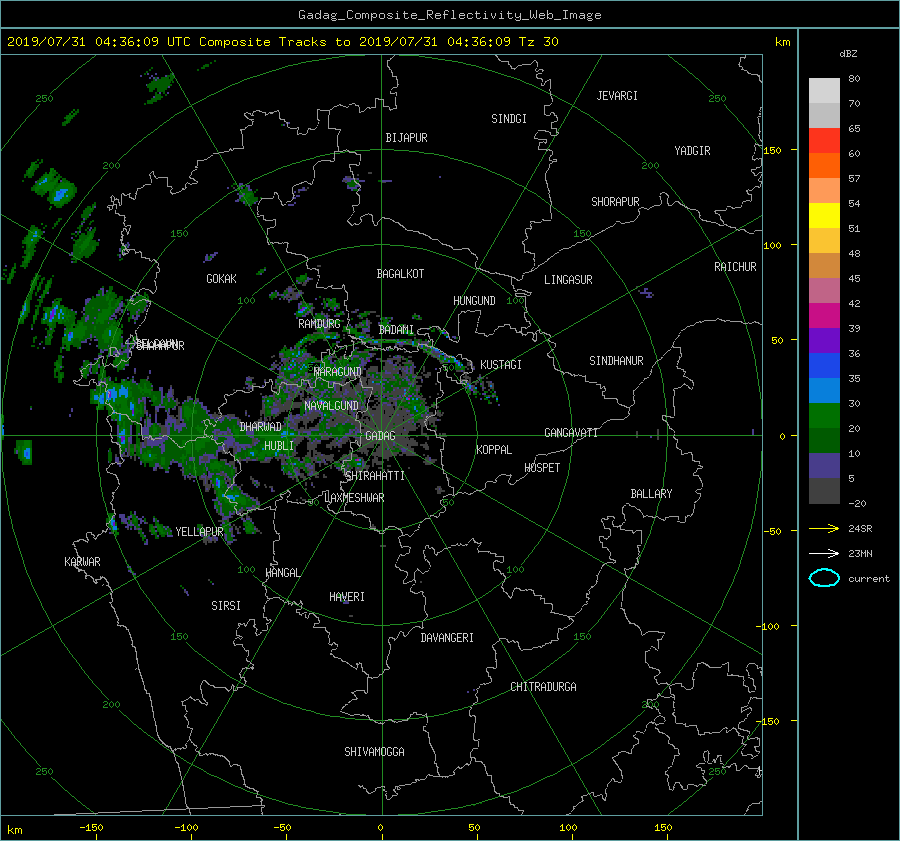
Task: Select the GANGAVATI label
Action: click(571, 433)
